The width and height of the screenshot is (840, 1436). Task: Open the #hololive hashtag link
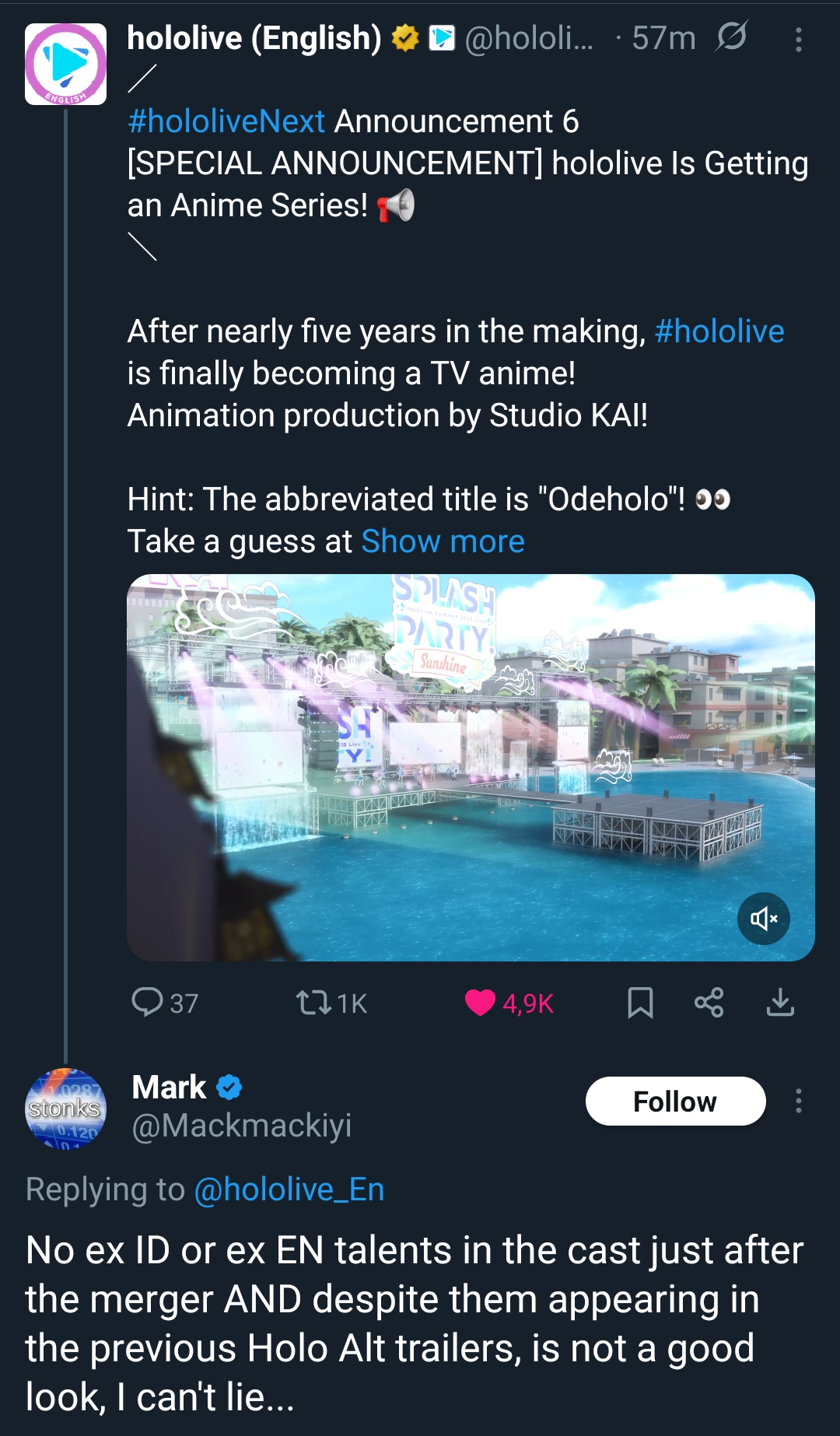pyautogui.click(x=719, y=331)
